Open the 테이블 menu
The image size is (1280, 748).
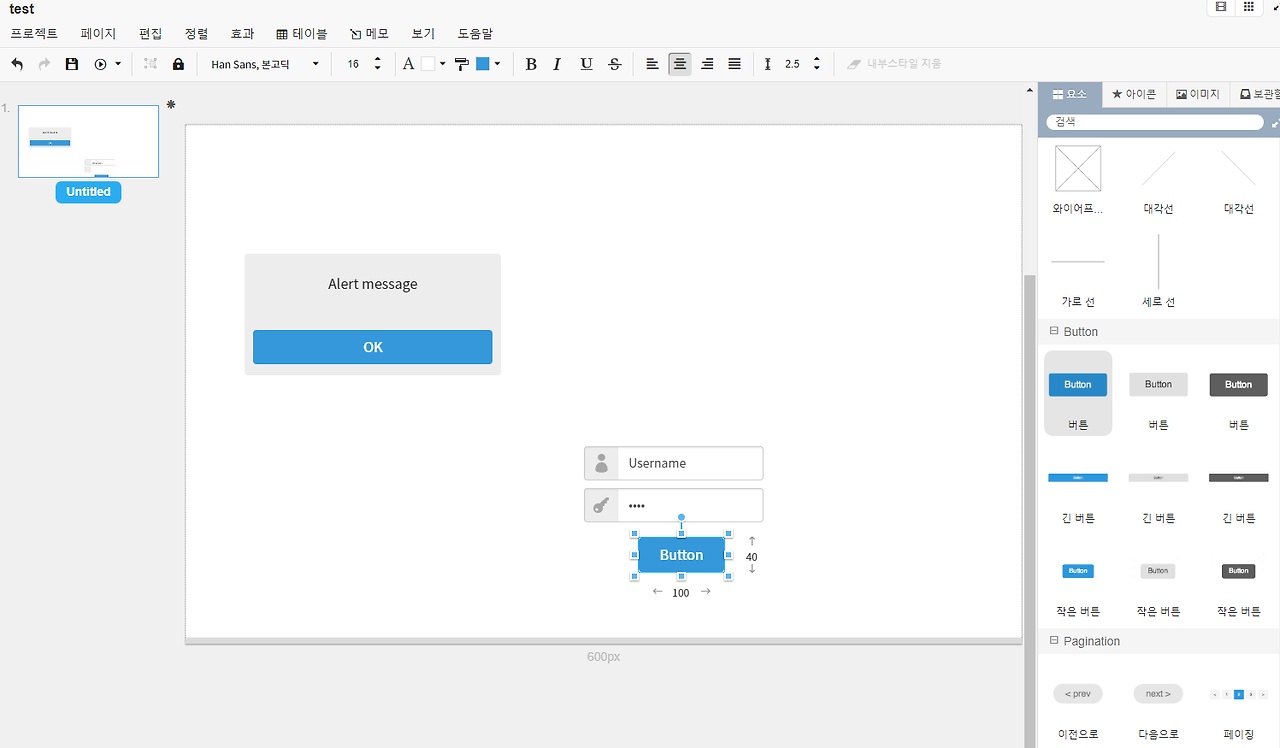point(302,34)
